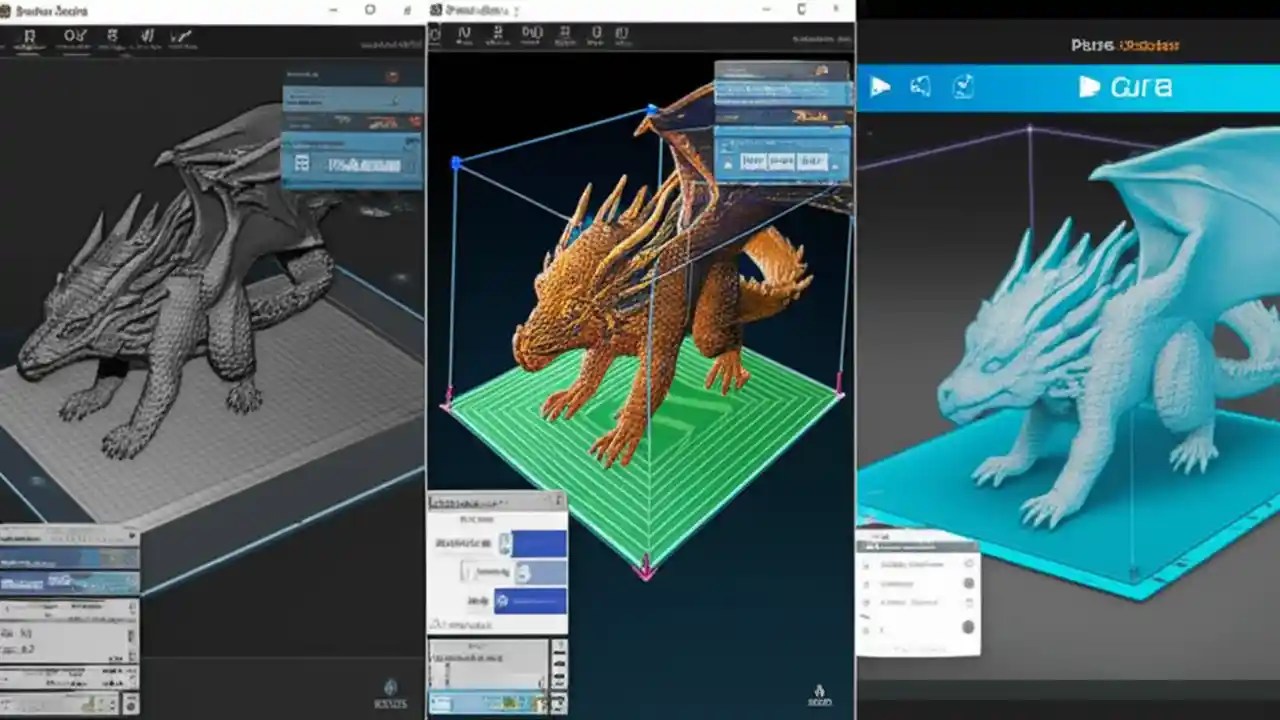Open the support blocker icon in the toolbar
The image size is (1280, 720).
(x=623, y=34)
